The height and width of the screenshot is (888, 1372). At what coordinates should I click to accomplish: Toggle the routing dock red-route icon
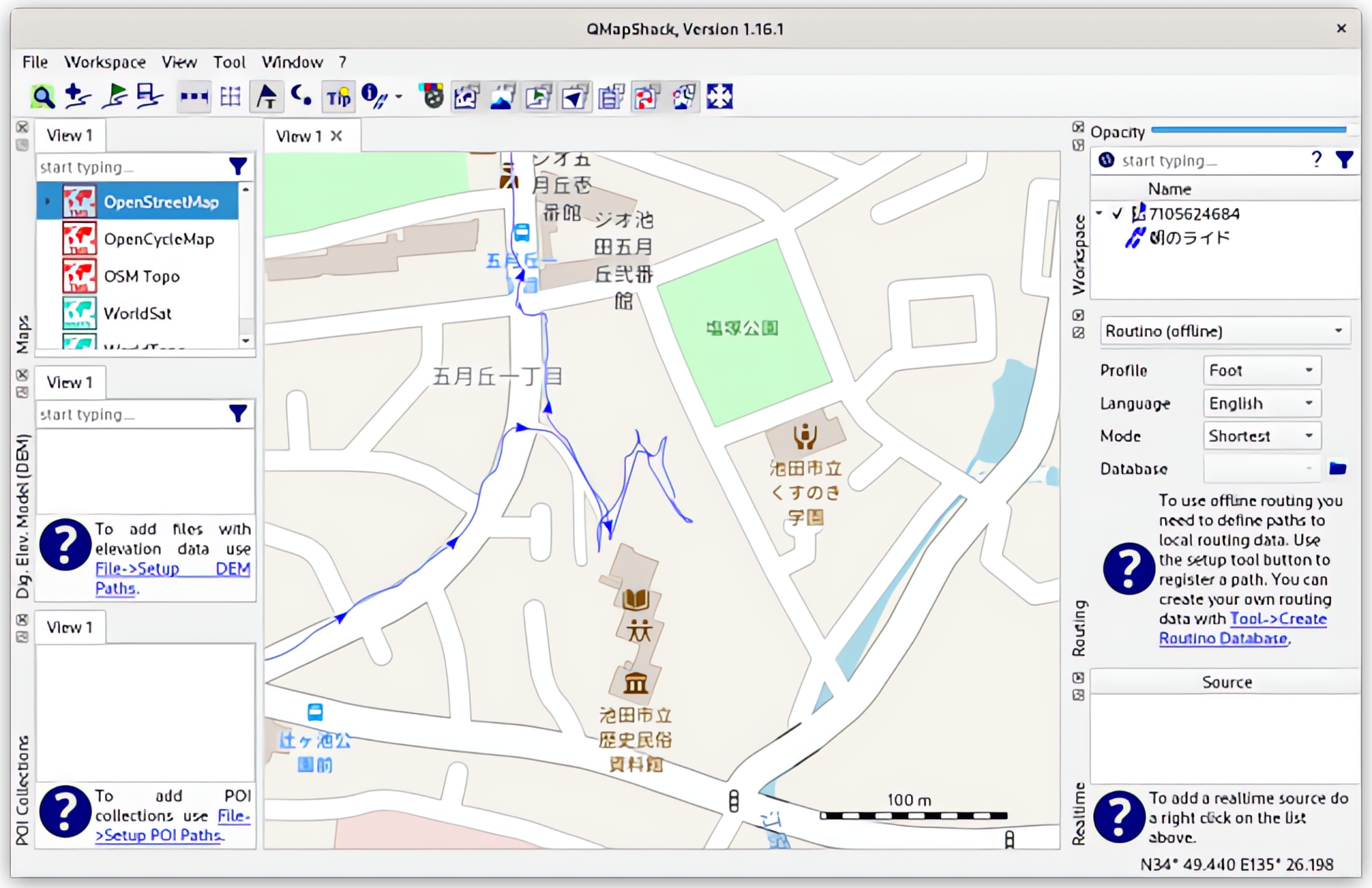click(x=646, y=97)
